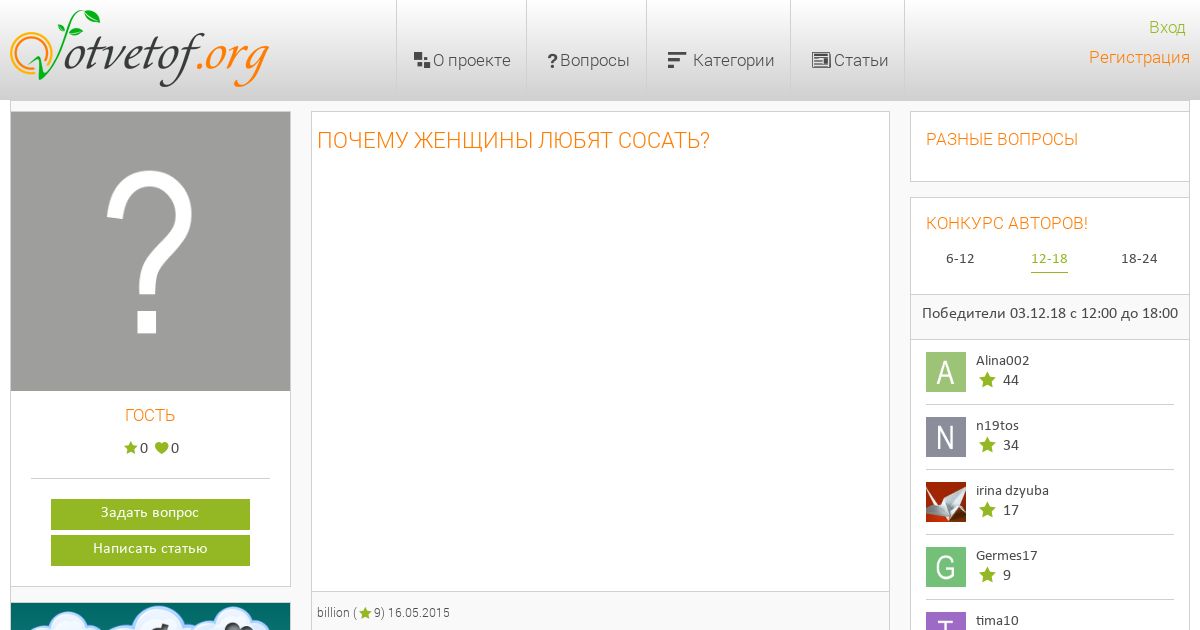The height and width of the screenshot is (630, 1200).
Task: Click Germes17's letter G avatar
Action: point(946,567)
